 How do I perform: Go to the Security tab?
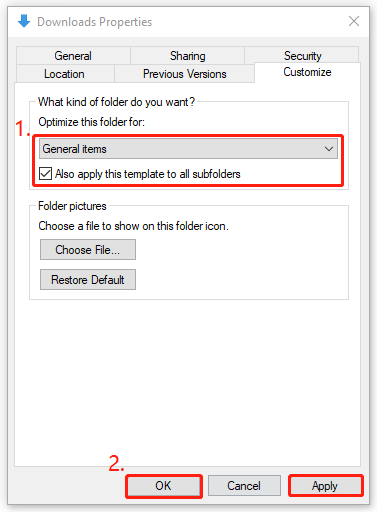click(302, 55)
